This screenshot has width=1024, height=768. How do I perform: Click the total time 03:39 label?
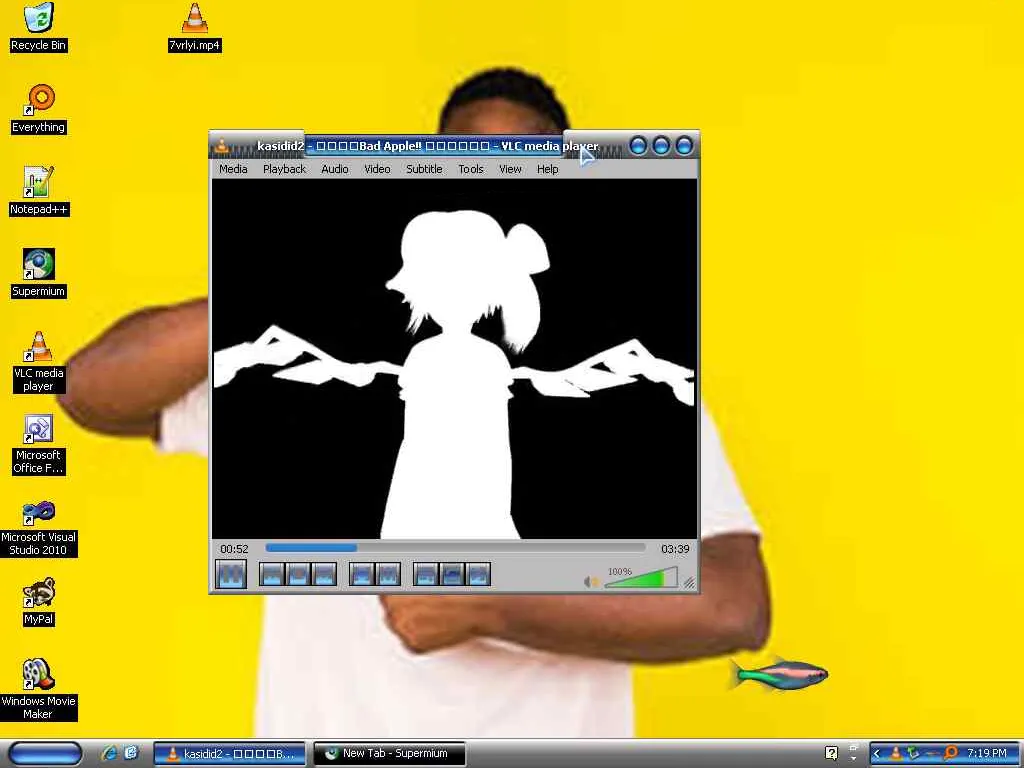coord(675,549)
